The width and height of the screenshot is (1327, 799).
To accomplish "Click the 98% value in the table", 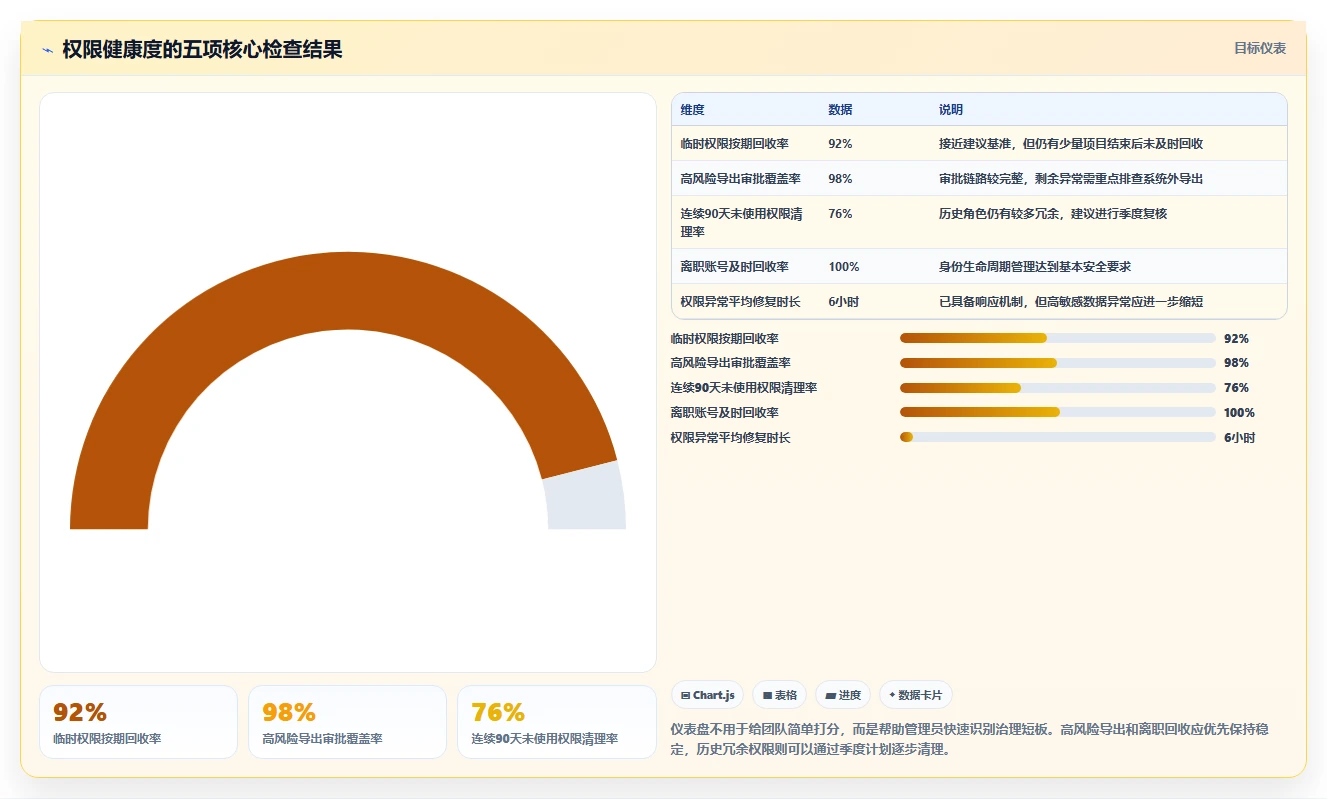I will coord(840,179).
